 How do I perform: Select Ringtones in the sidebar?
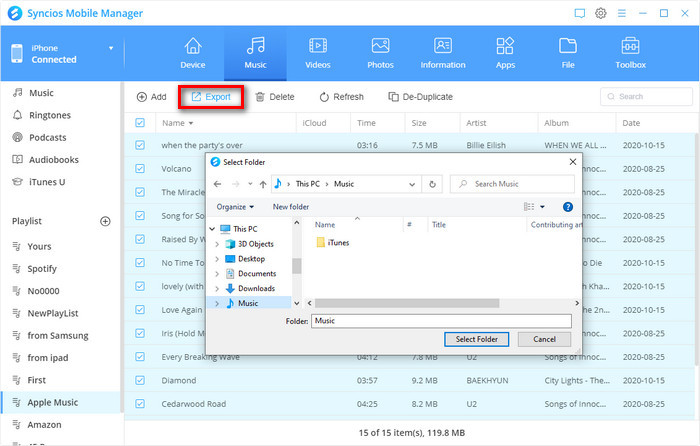(49, 115)
